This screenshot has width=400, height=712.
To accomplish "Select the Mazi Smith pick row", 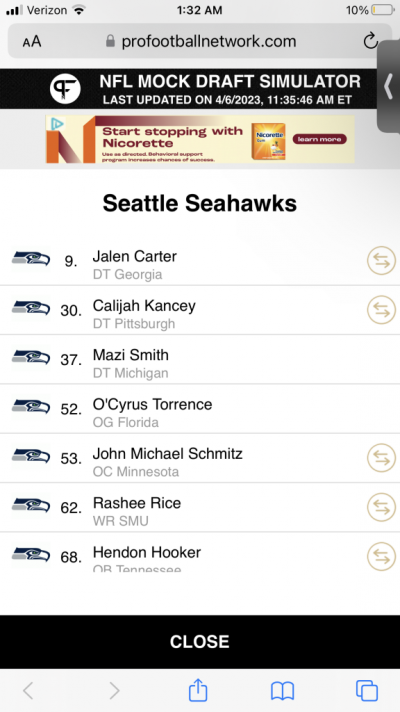I will (200, 359).
